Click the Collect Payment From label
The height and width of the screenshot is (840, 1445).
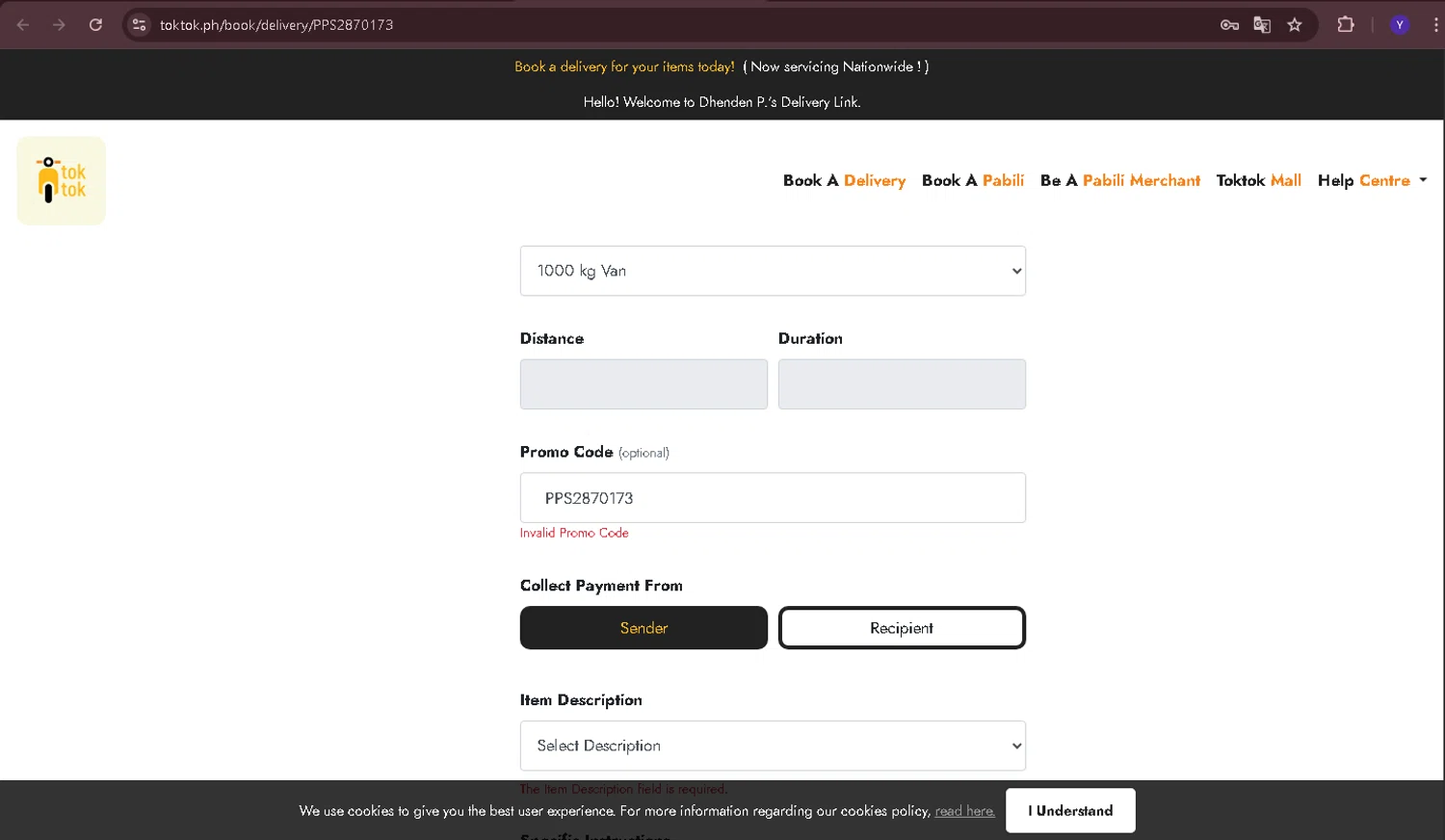pos(601,586)
